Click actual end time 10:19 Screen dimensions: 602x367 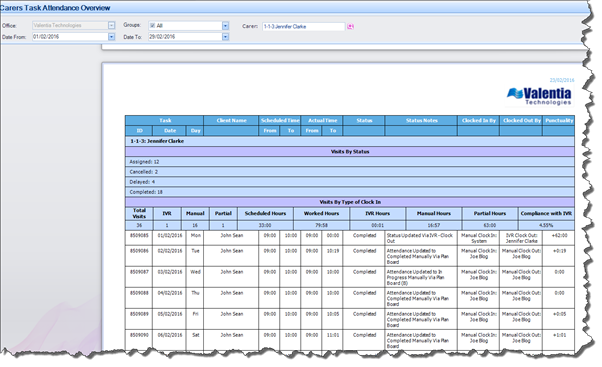click(x=332, y=251)
